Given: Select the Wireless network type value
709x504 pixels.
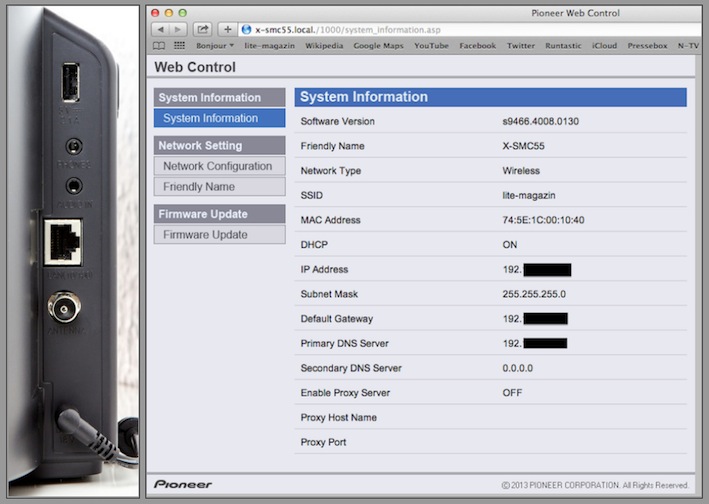Looking at the screenshot, I should [x=521, y=171].
